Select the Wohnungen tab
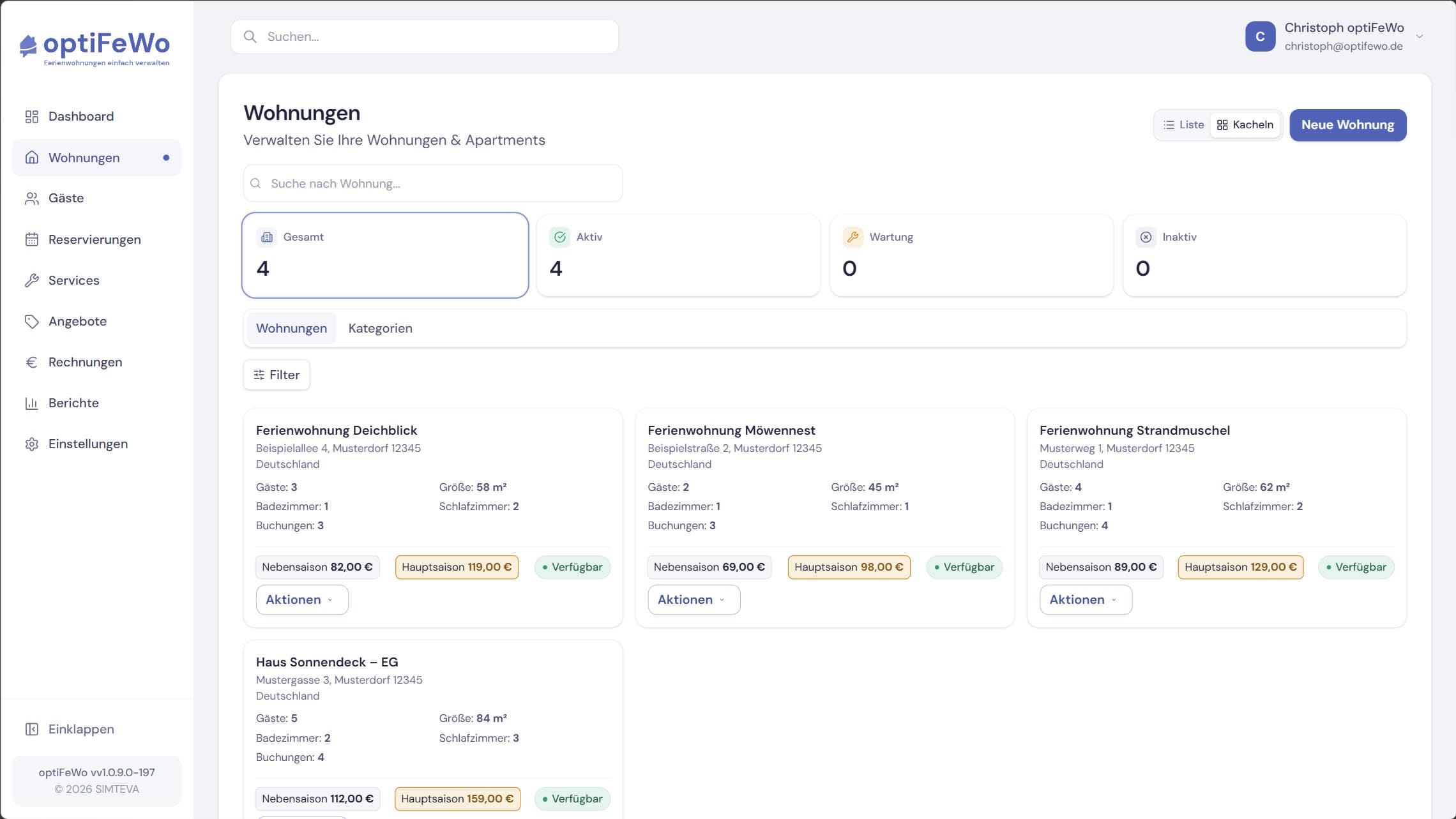The height and width of the screenshot is (819, 1456). (291, 328)
